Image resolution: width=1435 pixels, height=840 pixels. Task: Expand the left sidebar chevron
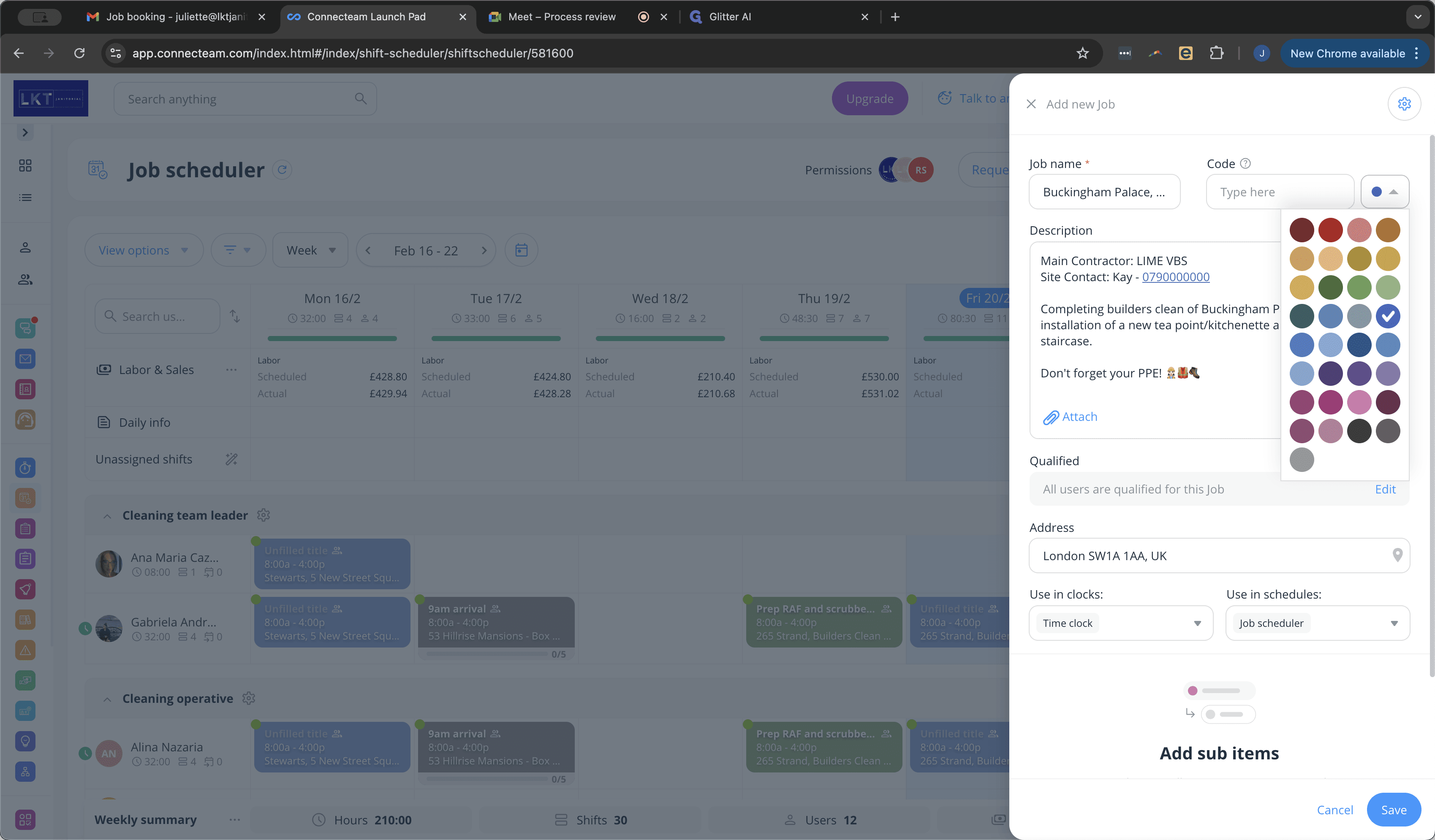(25, 133)
